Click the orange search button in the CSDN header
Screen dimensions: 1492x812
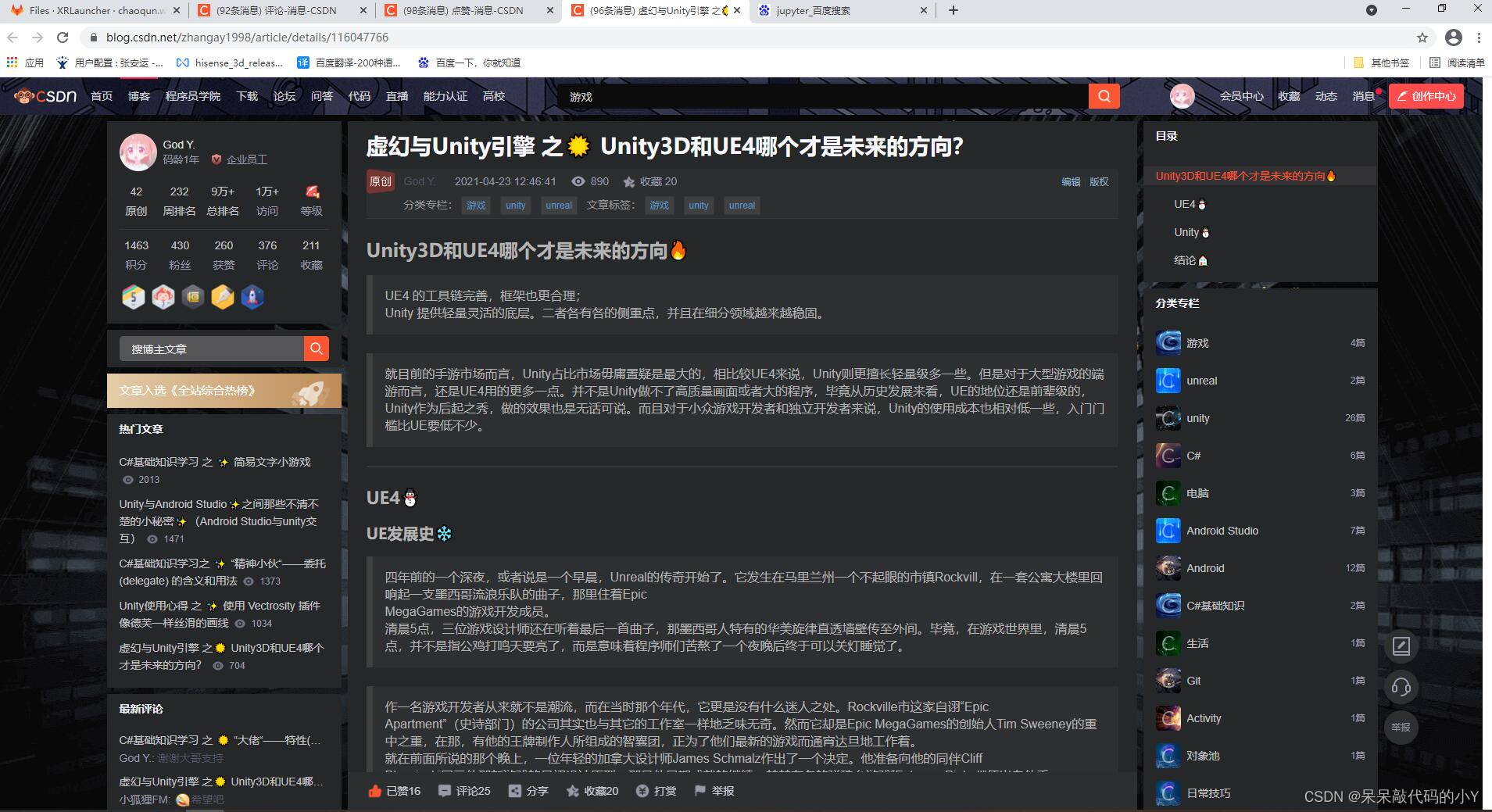(x=1104, y=96)
